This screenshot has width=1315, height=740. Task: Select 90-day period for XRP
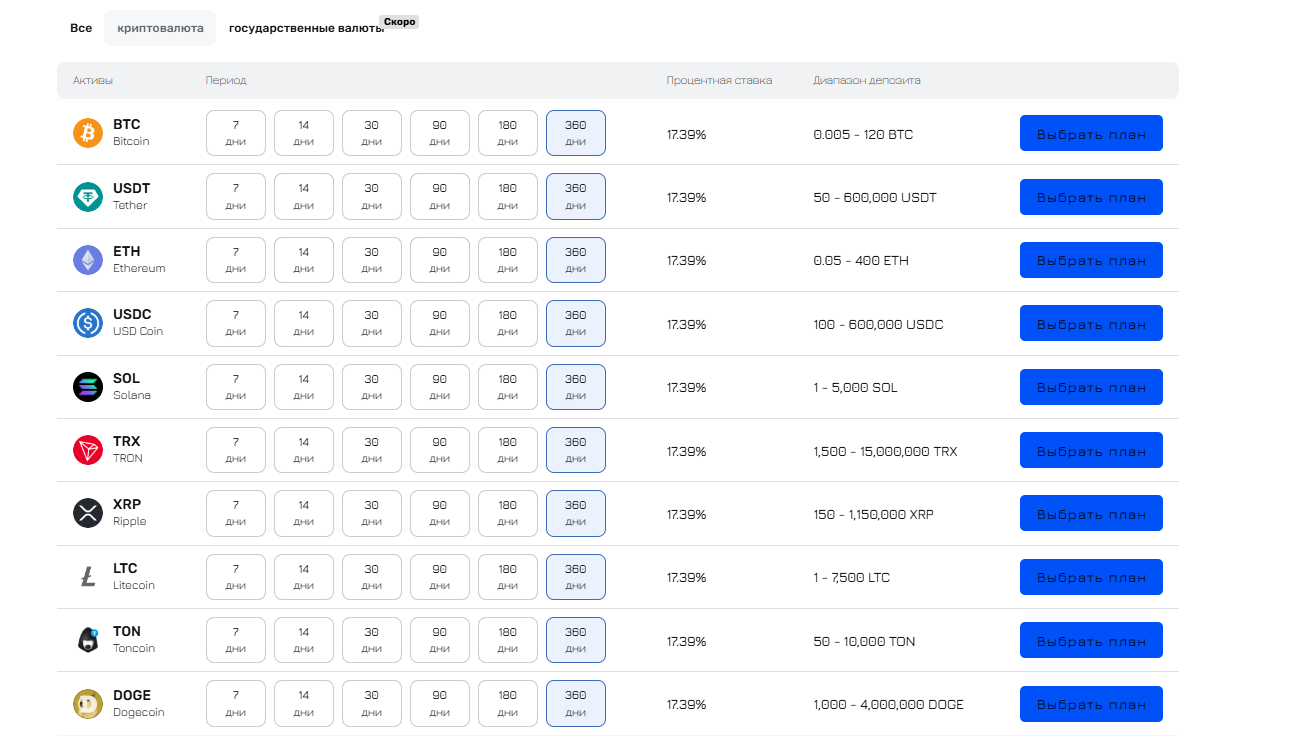click(440, 514)
